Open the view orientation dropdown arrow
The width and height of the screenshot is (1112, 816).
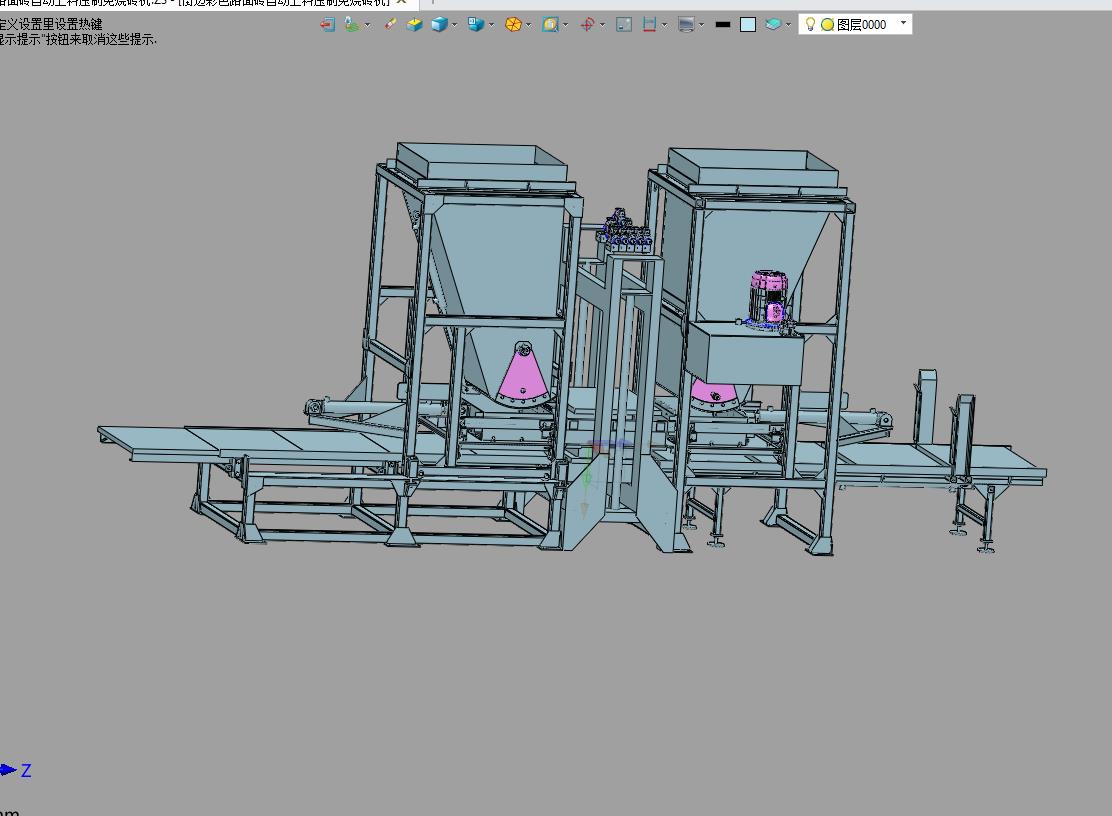pos(491,25)
